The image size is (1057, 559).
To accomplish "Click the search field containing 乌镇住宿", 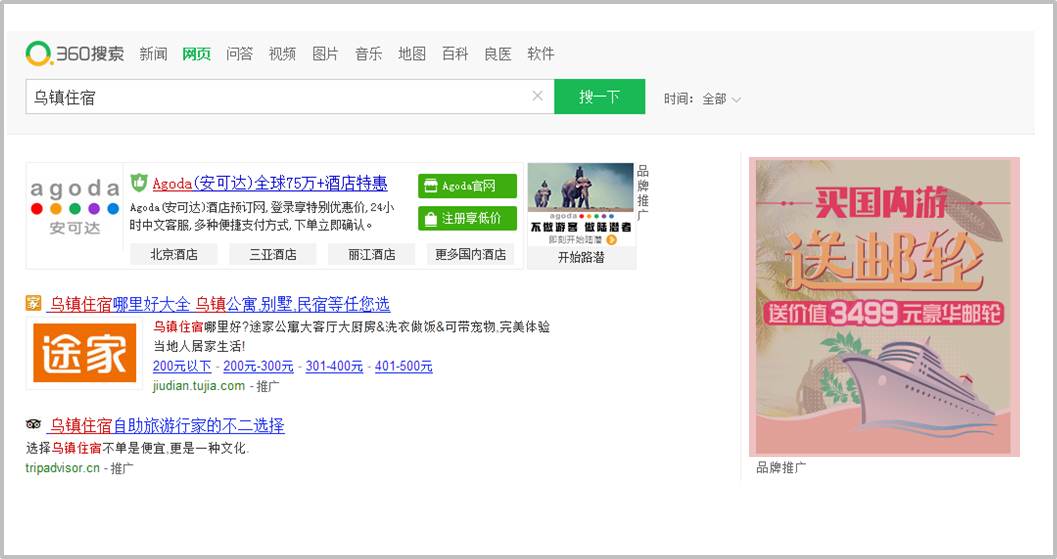I will [x=280, y=97].
